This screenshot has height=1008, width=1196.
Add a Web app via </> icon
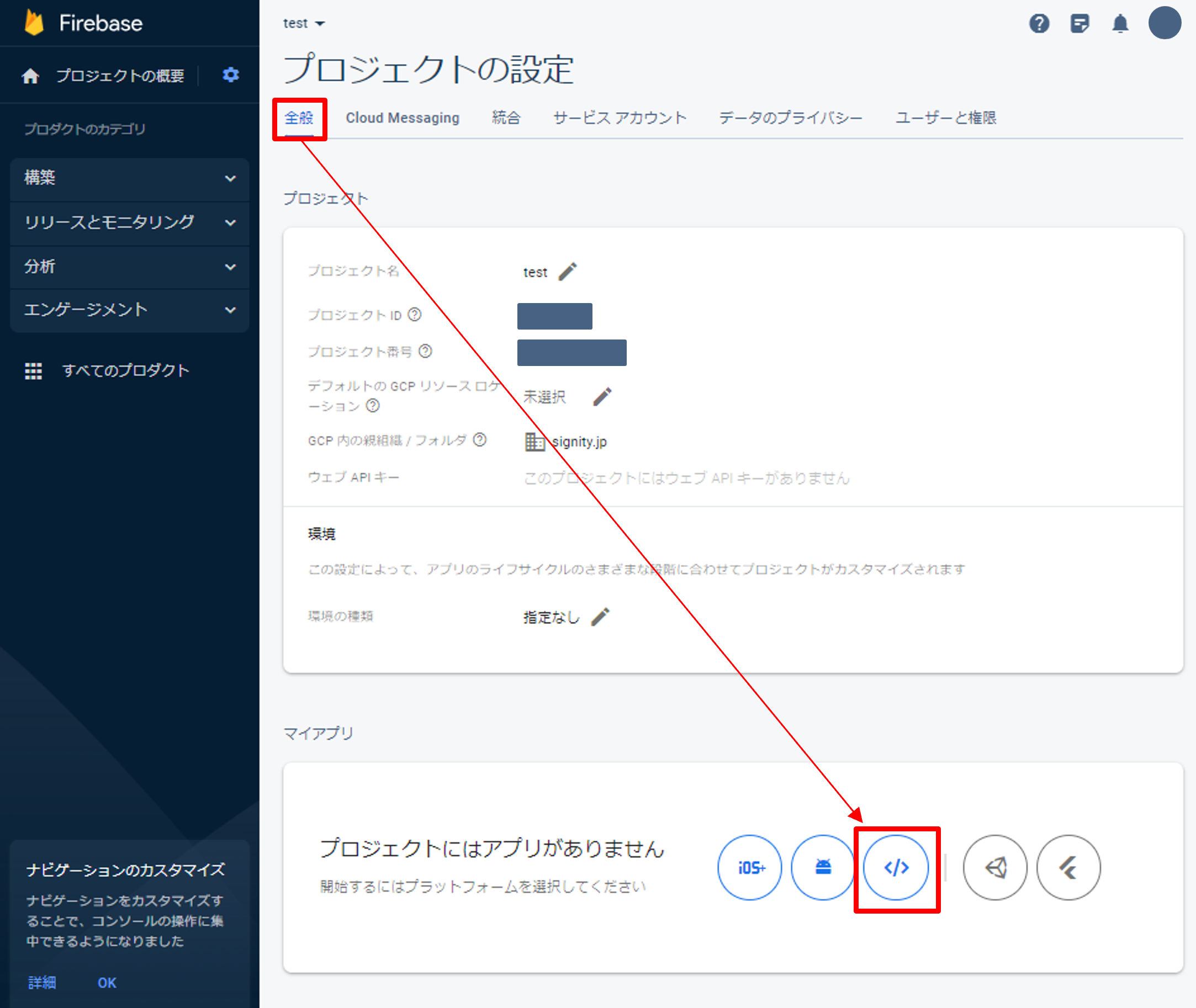[x=896, y=867]
